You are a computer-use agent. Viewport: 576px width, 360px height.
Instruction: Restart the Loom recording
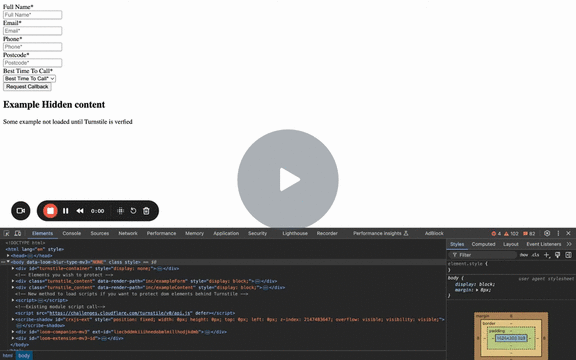click(x=133, y=211)
